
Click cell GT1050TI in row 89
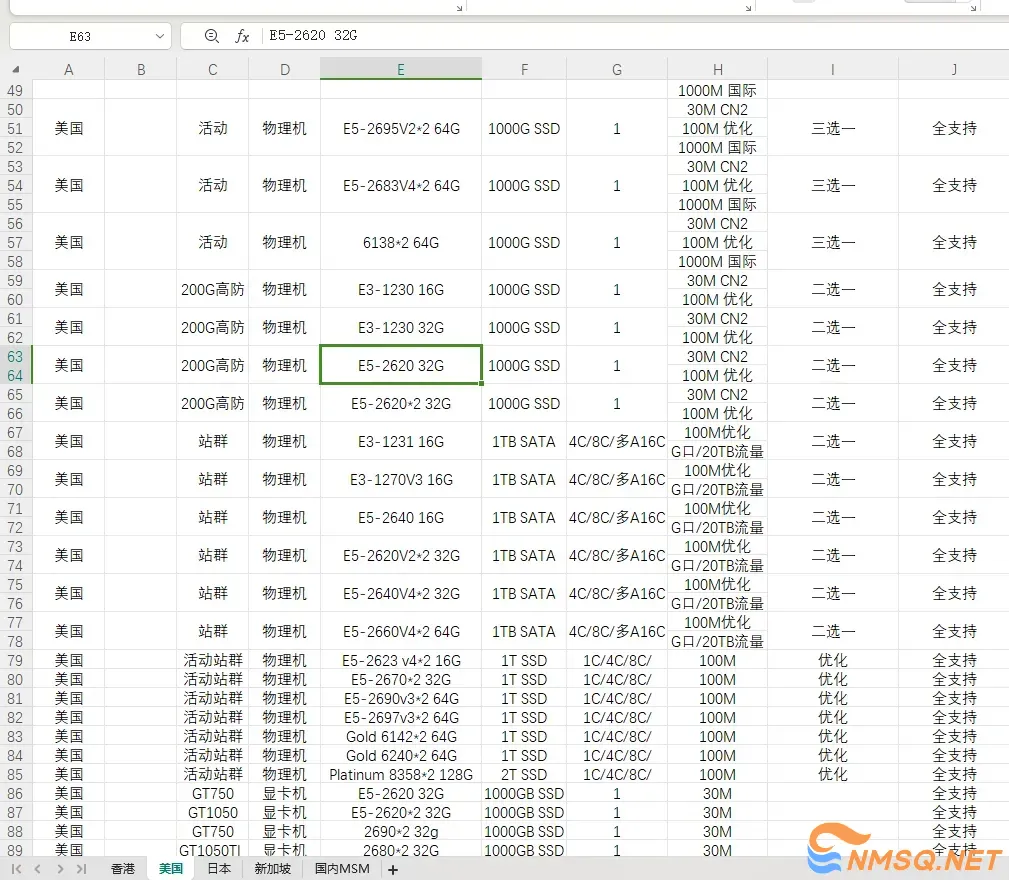[x=212, y=850]
